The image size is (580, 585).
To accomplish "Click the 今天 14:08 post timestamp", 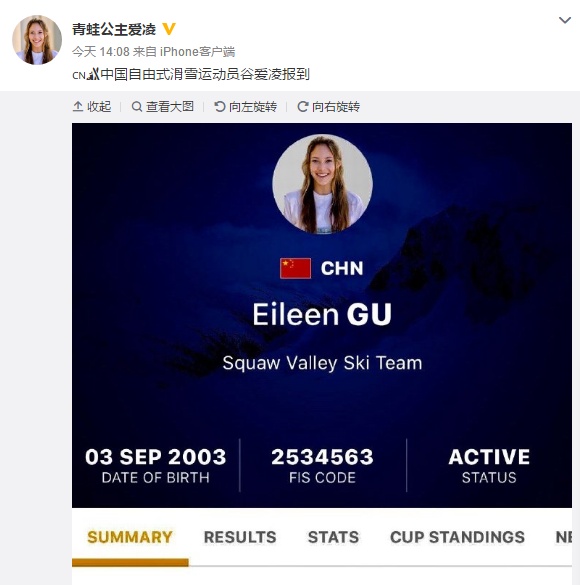I will click(101, 51).
